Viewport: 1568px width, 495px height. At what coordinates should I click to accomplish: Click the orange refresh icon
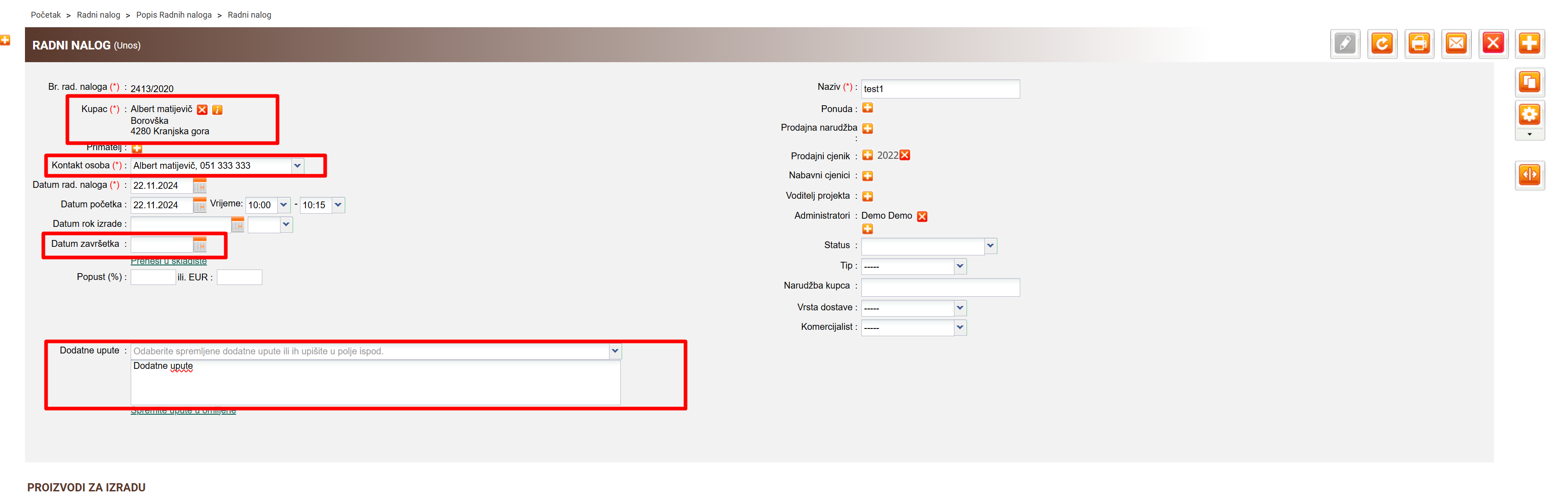tap(1382, 44)
